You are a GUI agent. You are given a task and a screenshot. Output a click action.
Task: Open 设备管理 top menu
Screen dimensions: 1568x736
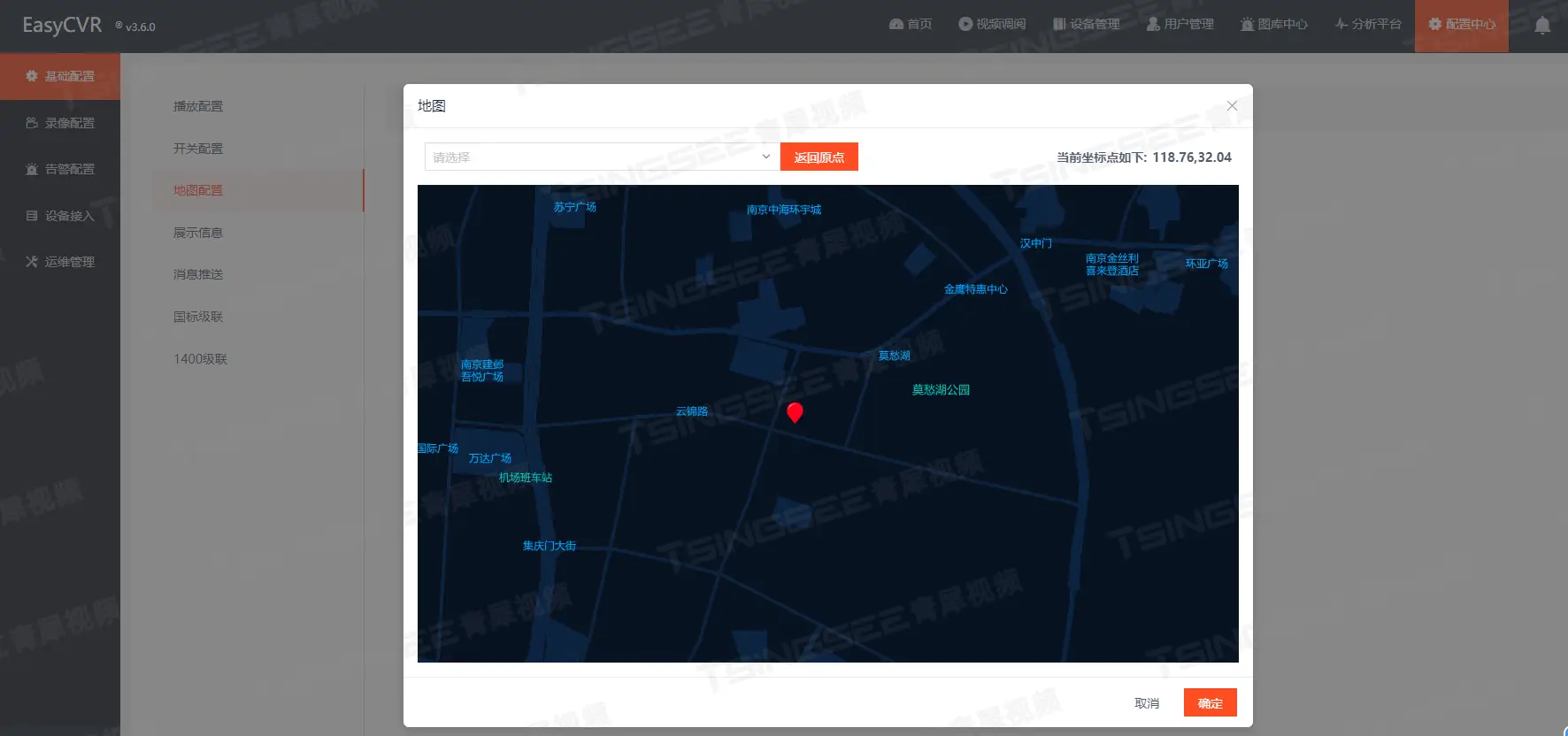pos(1087,24)
